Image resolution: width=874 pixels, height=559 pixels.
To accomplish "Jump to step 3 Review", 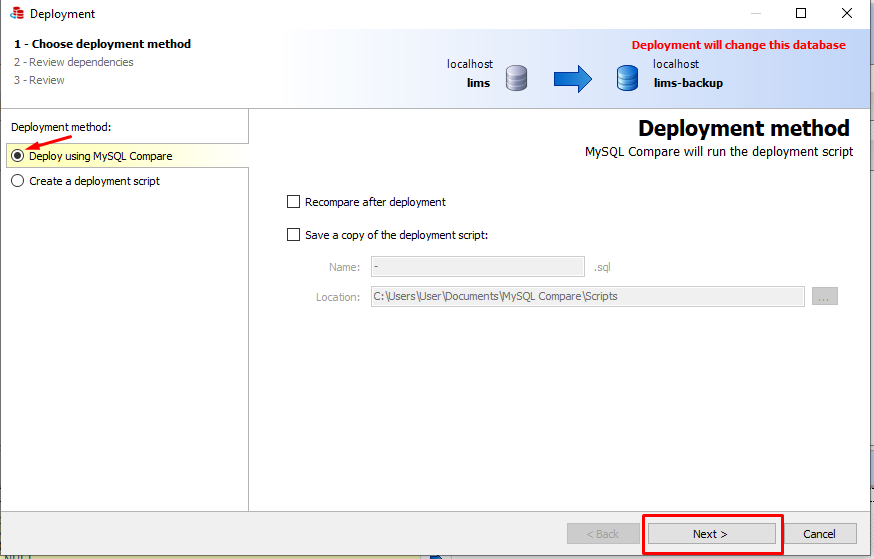I will point(39,80).
